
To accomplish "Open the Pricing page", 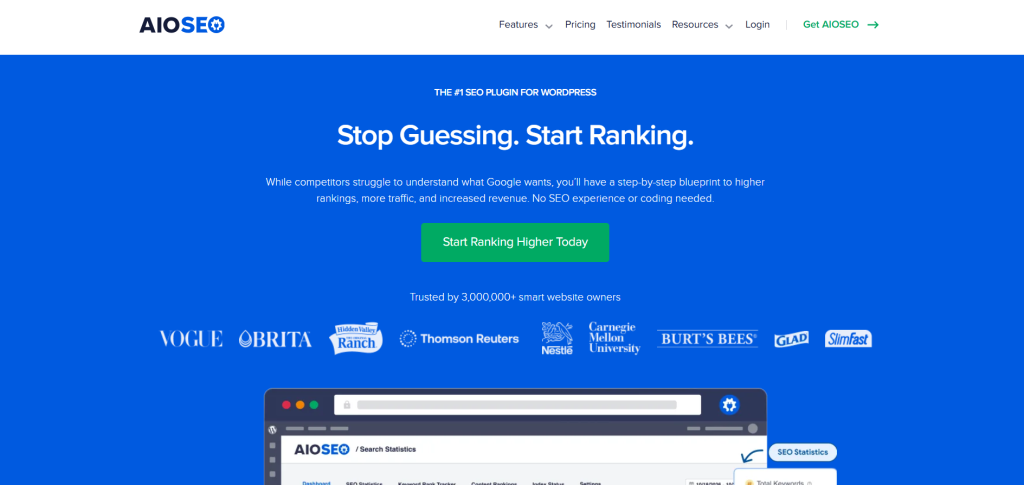I will pyautogui.click(x=580, y=25).
